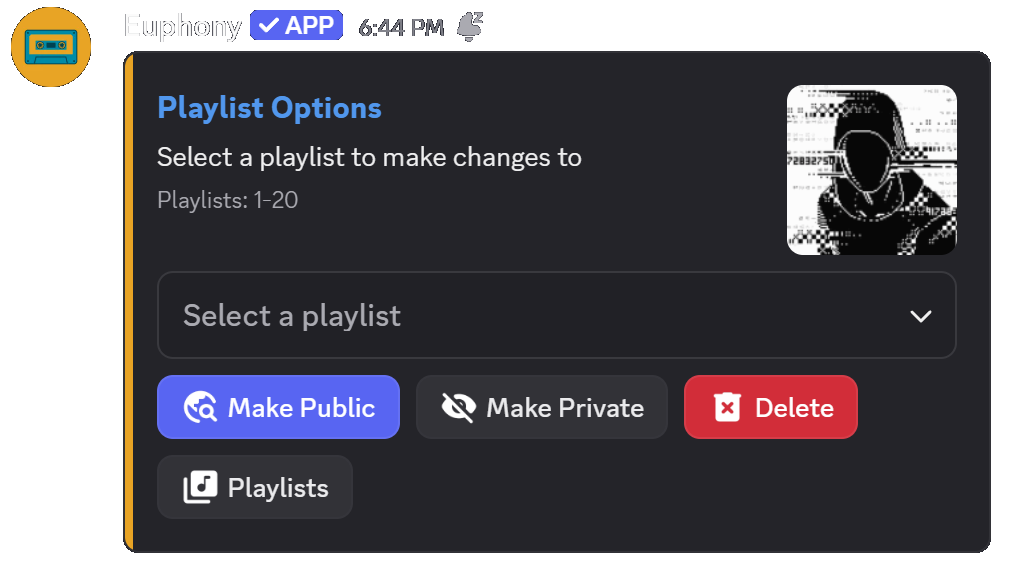1011x568 pixels.
Task: Click the "Select a playlist to make changes to" description
Action: pyautogui.click(x=369, y=157)
